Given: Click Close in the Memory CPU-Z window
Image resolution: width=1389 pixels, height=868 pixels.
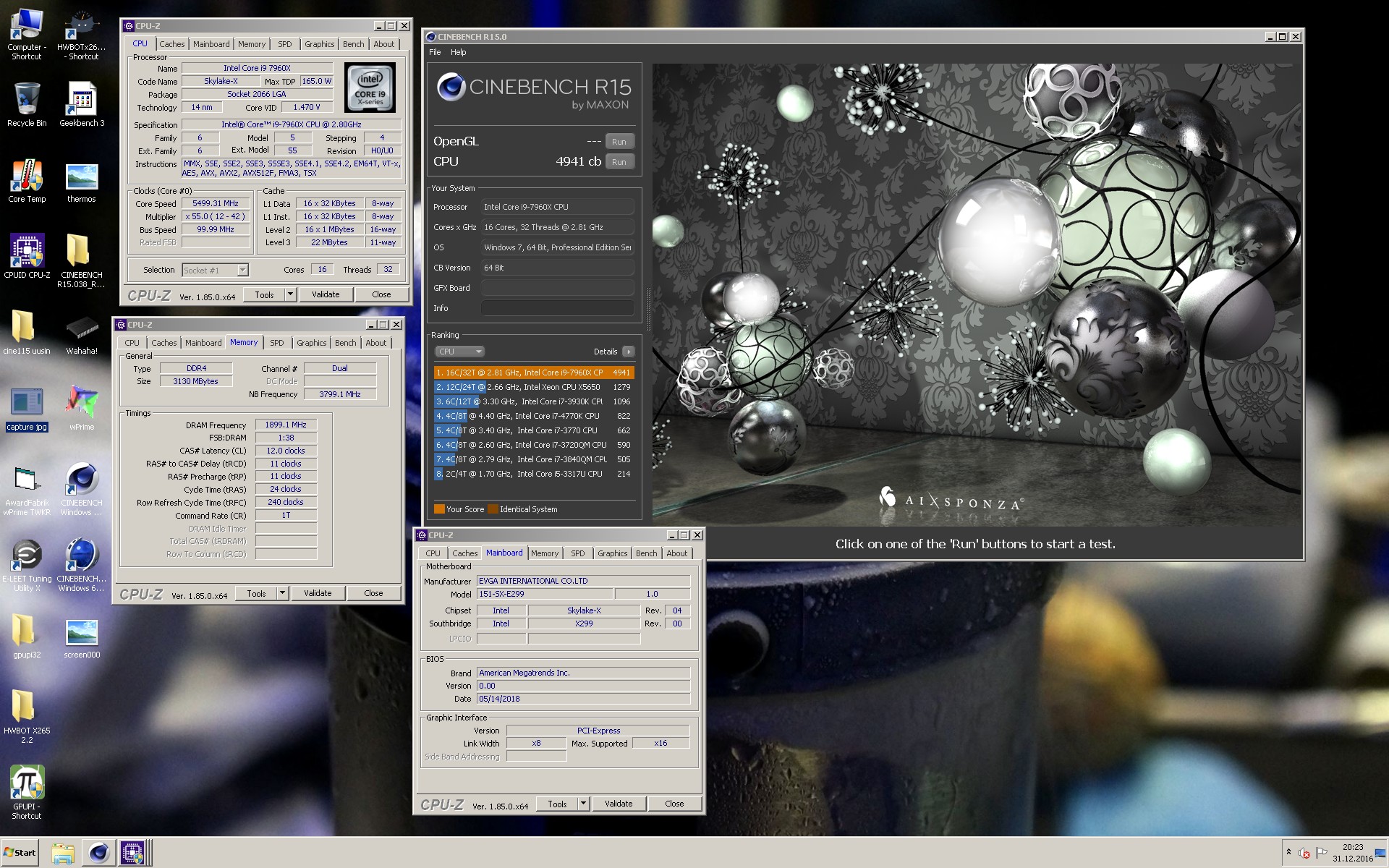Looking at the screenshot, I should tap(373, 593).
